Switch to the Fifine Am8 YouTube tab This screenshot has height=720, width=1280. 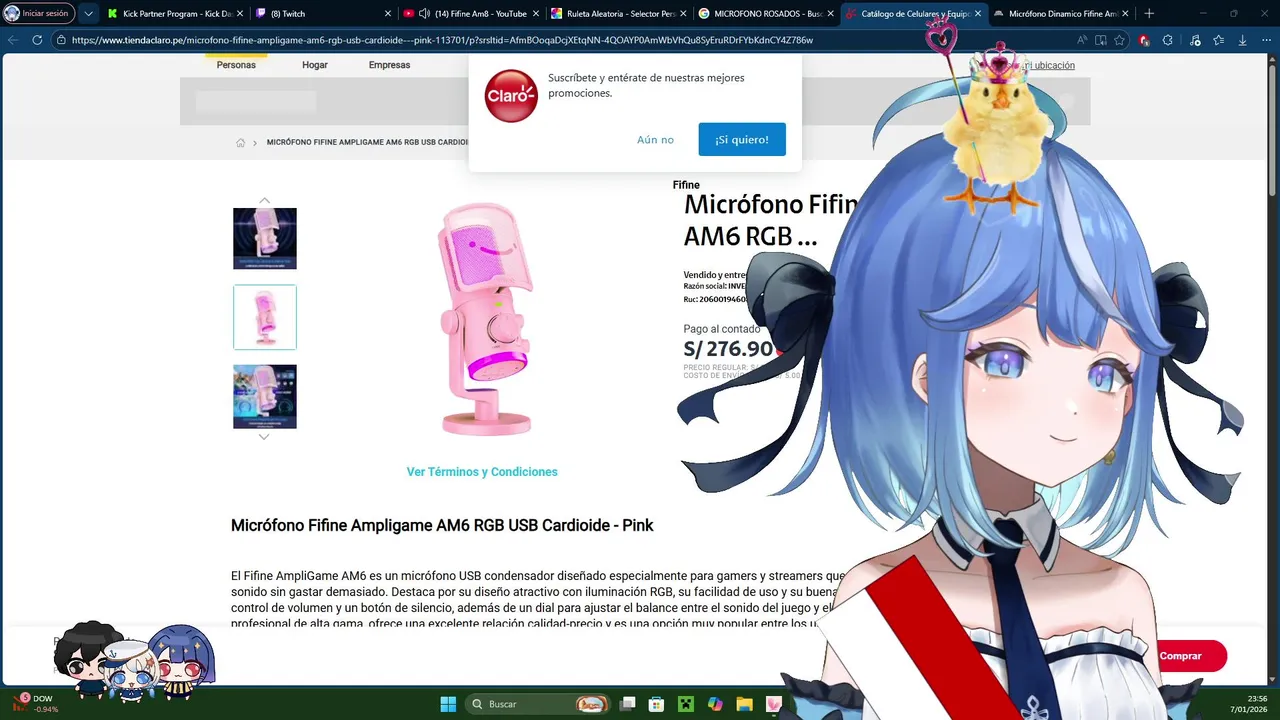coord(470,14)
